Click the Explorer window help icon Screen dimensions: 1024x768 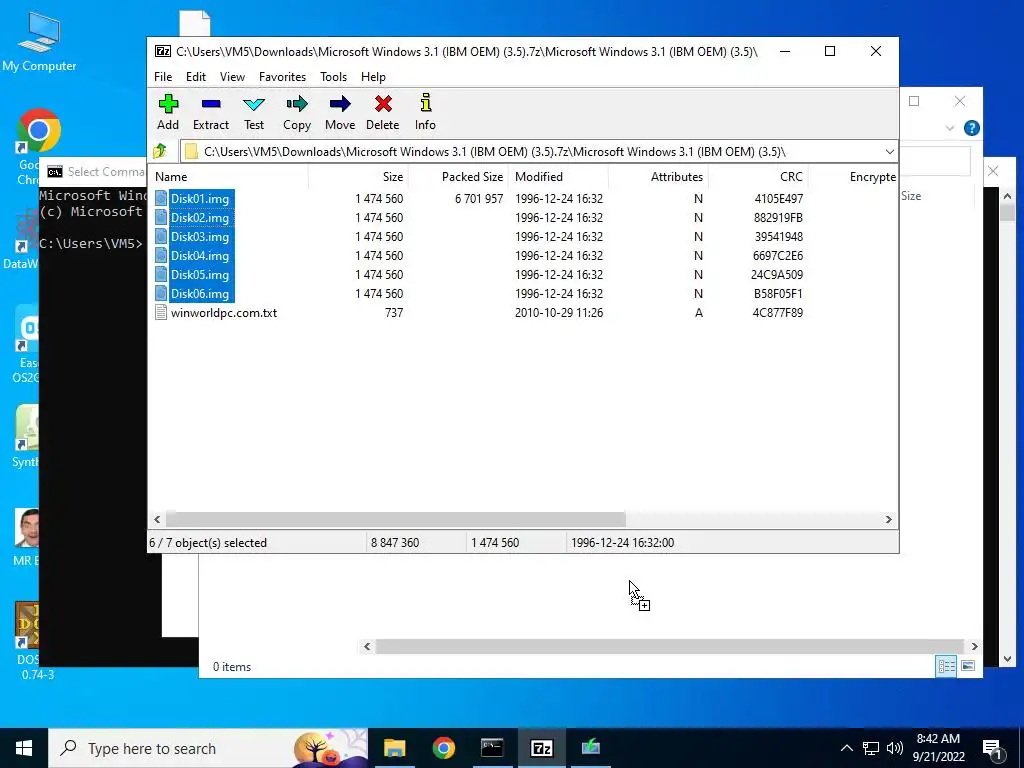point(971,128)
